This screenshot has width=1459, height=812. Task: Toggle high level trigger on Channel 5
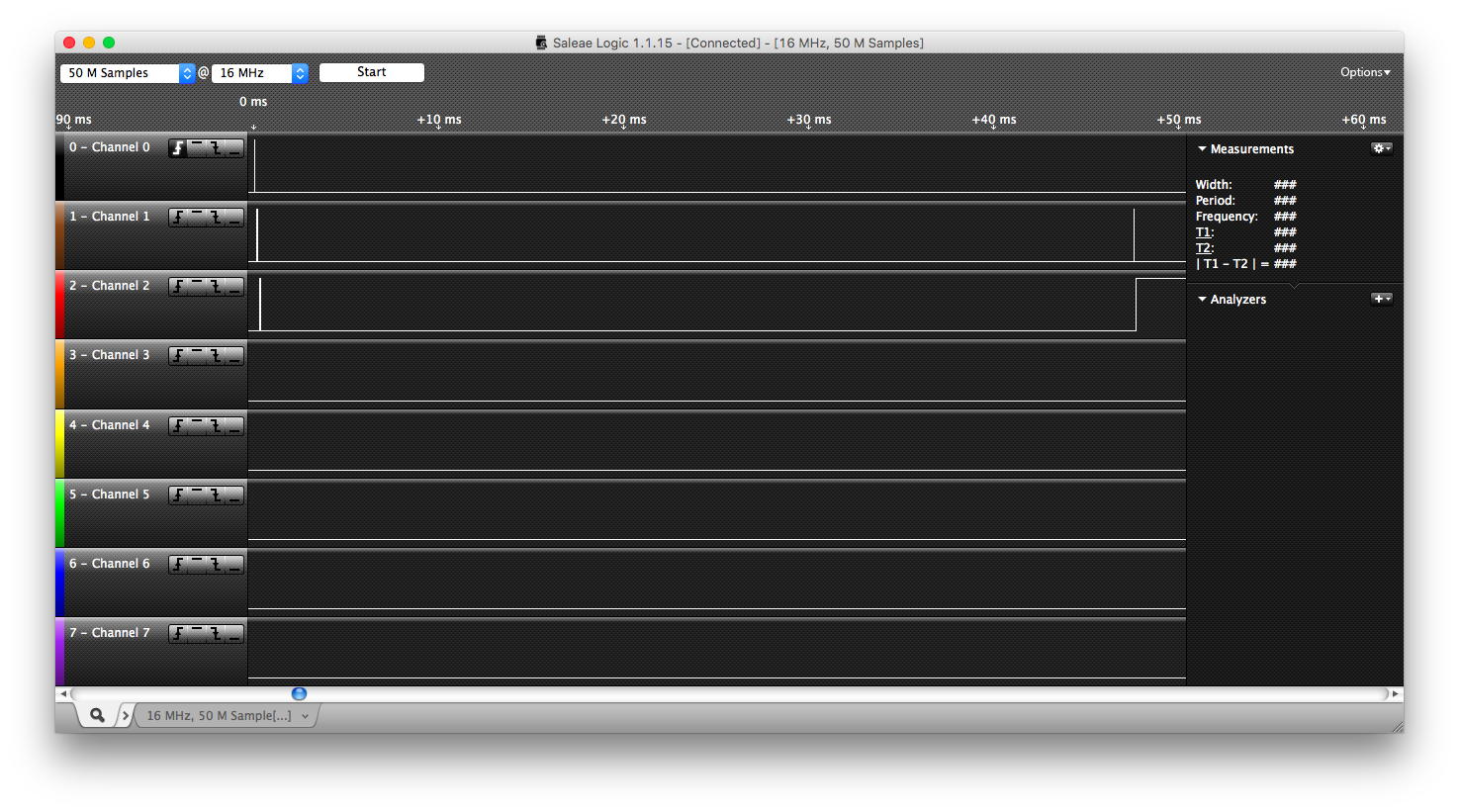(197, 496)
